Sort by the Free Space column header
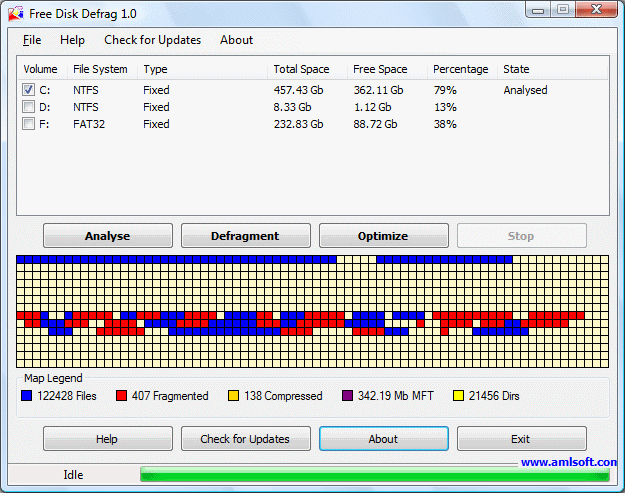625x493 pixels. tap(380, 69)
